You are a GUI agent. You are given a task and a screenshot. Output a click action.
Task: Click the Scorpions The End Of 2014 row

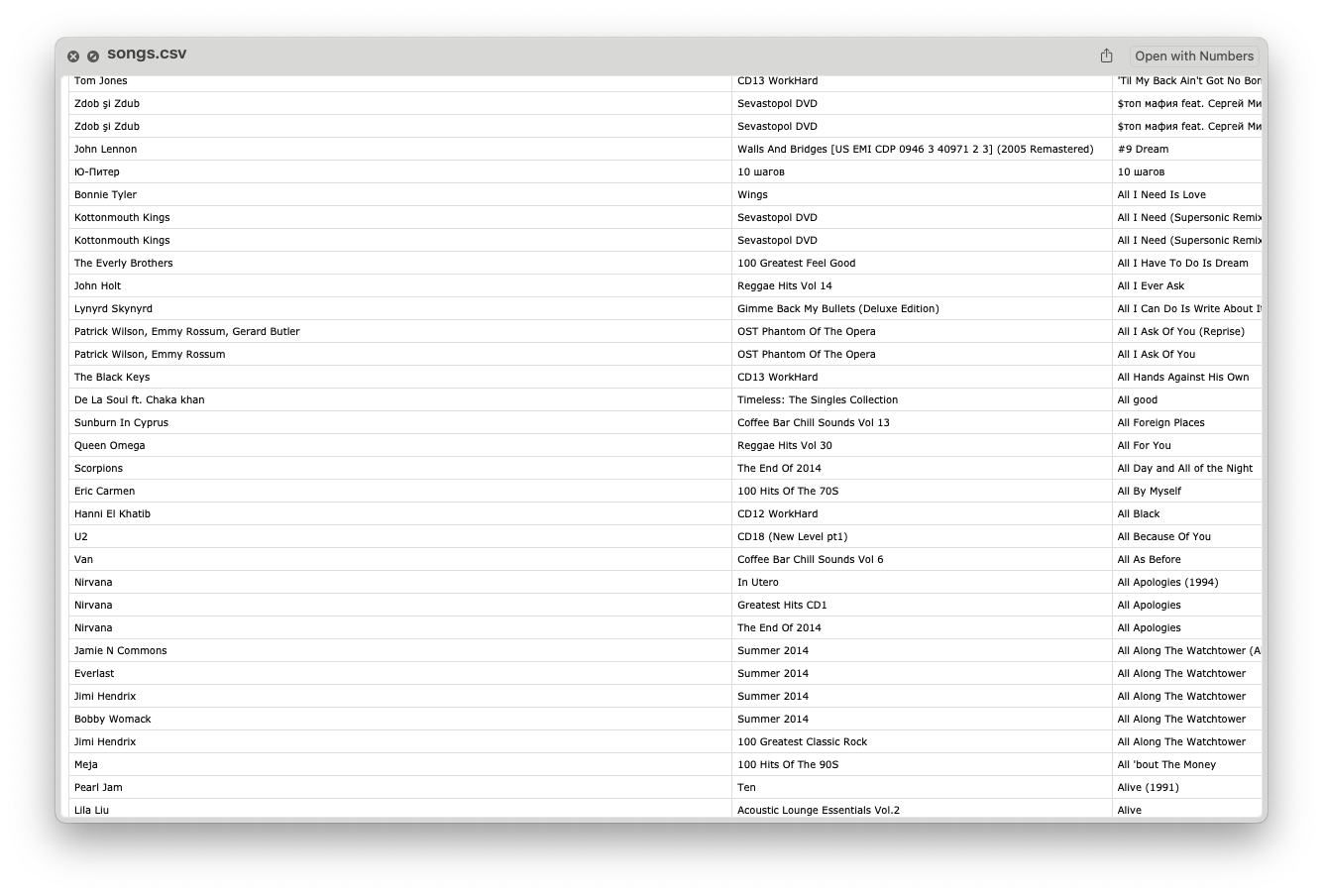396,468
